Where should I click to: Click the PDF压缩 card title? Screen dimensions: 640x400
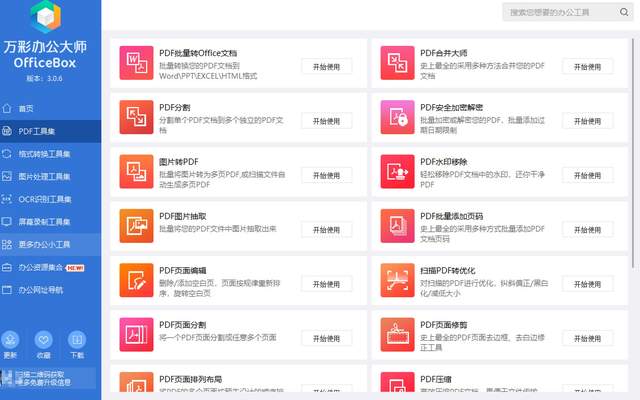(436, 379)
